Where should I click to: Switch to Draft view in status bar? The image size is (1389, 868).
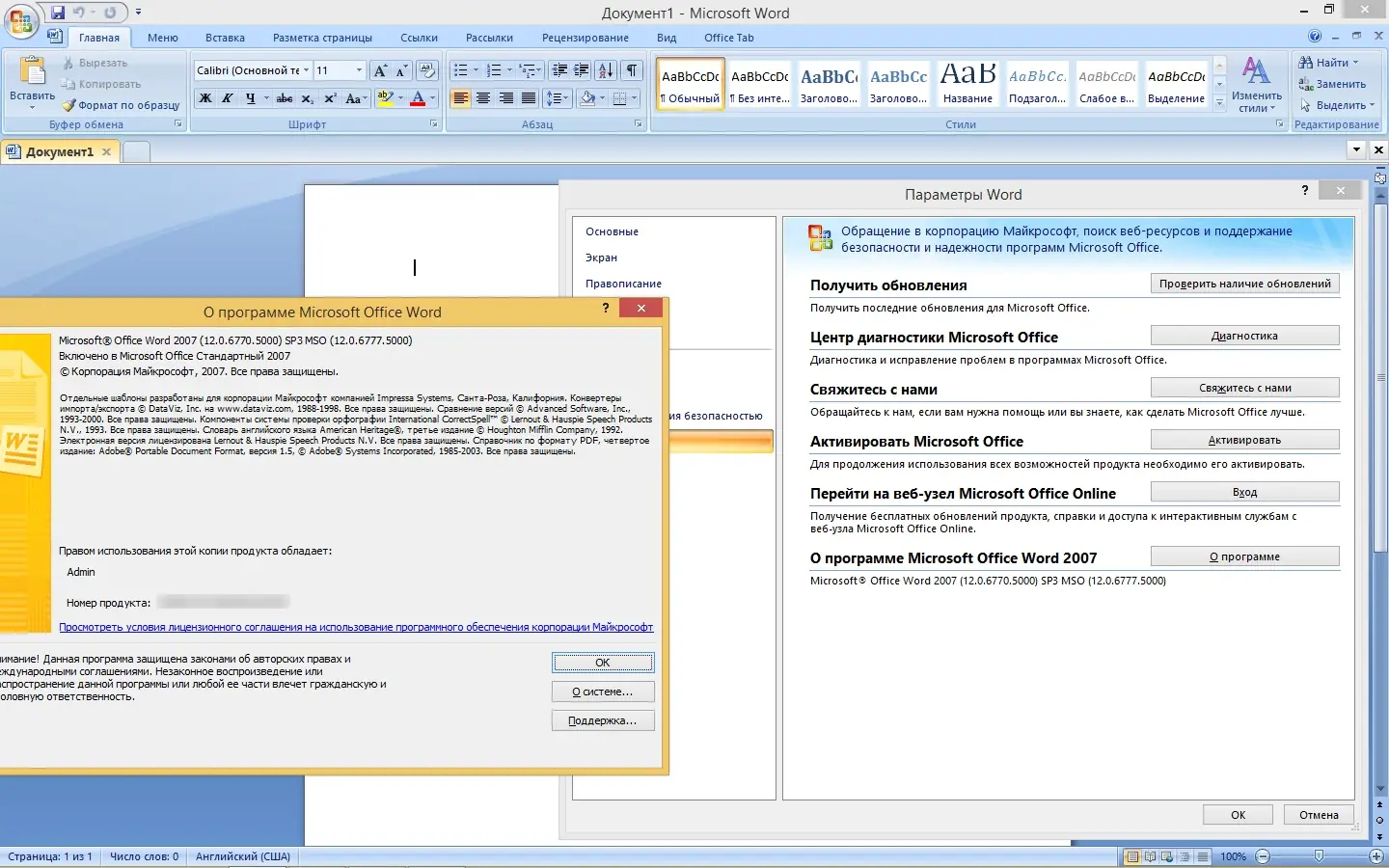[x=1202, y=856]
